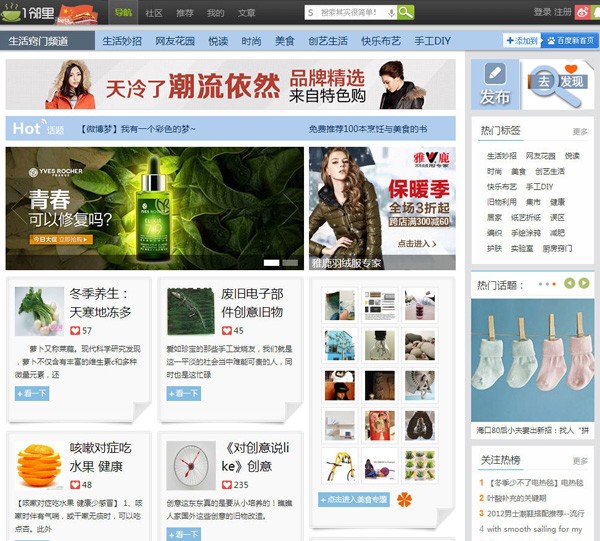Image resolution: width=600 pixels, height=541 pixels.
Task: Click the 注册 register link
Action: point(563,12)
